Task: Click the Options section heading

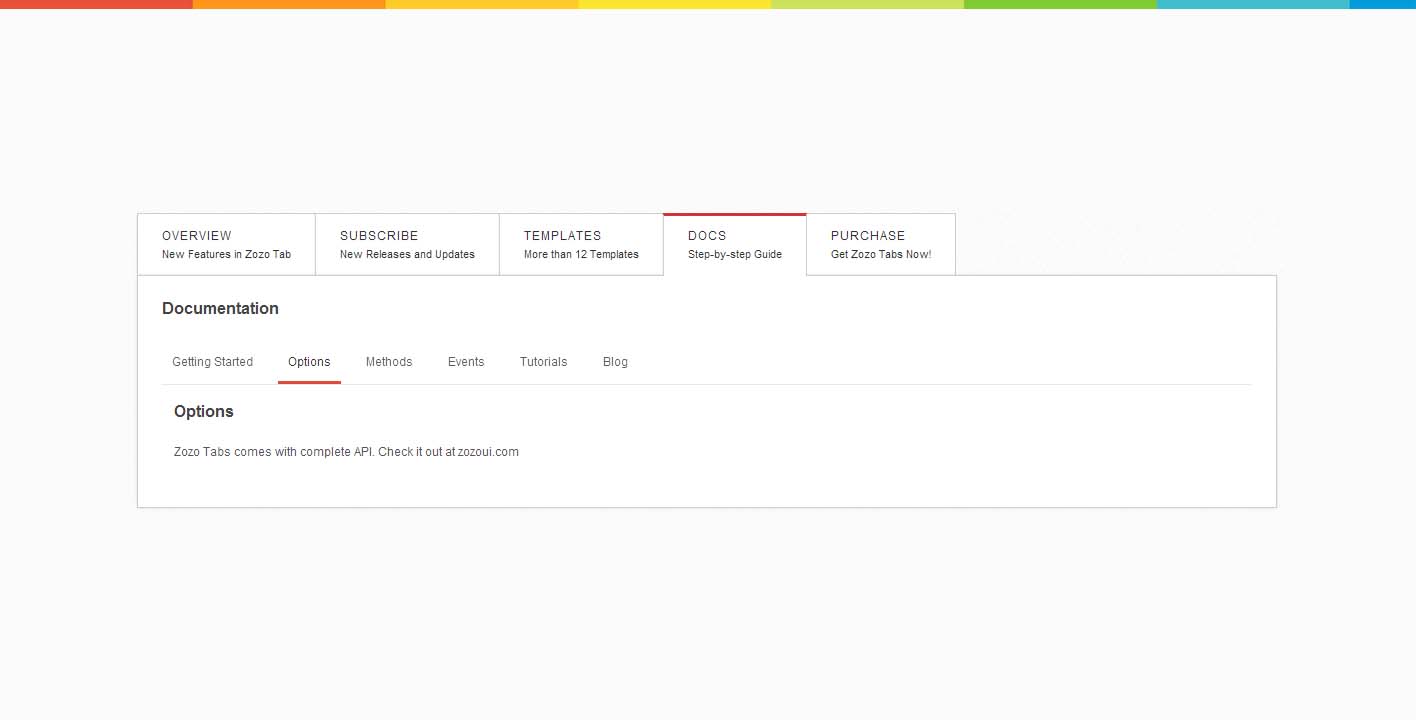Action: (204, 411)
